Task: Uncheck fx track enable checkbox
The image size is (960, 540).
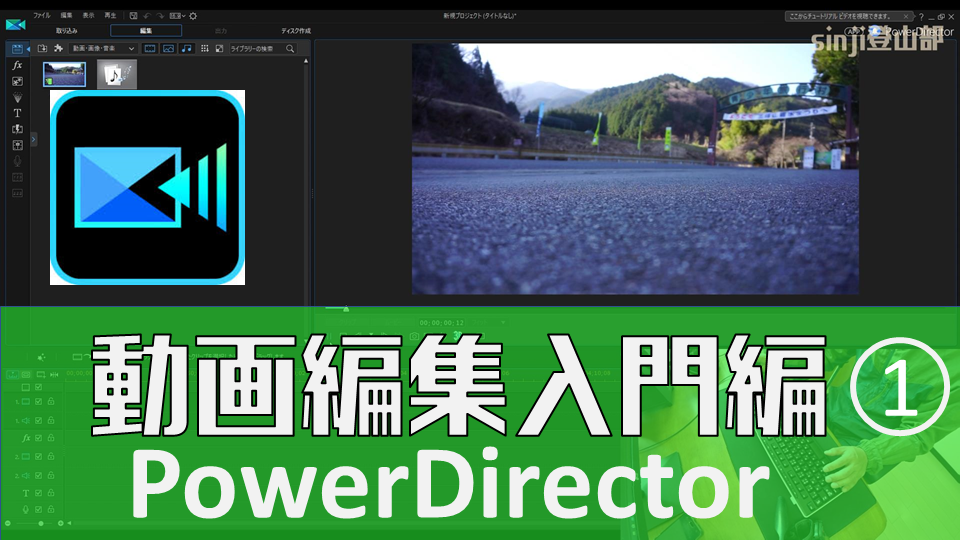Action: click(39, 438)
